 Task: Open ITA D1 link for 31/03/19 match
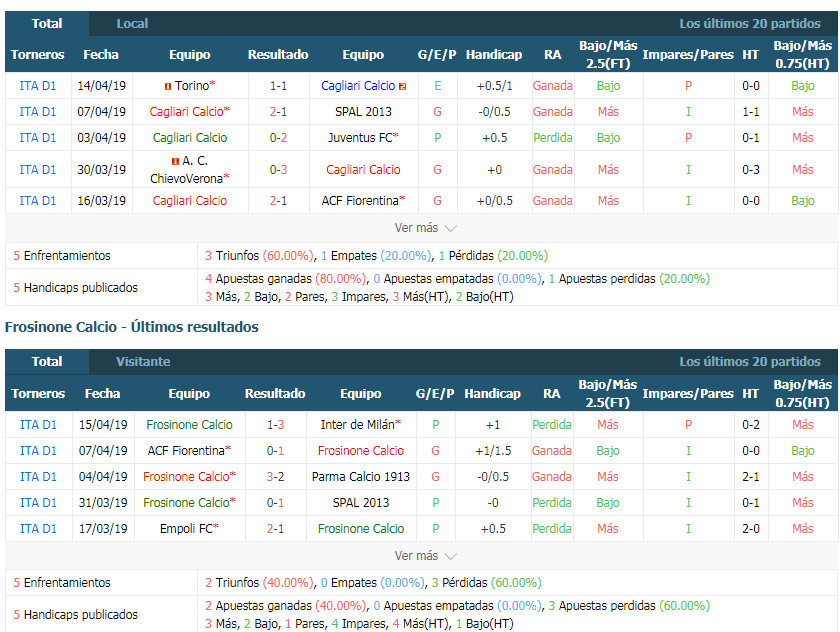coord(38,502)
